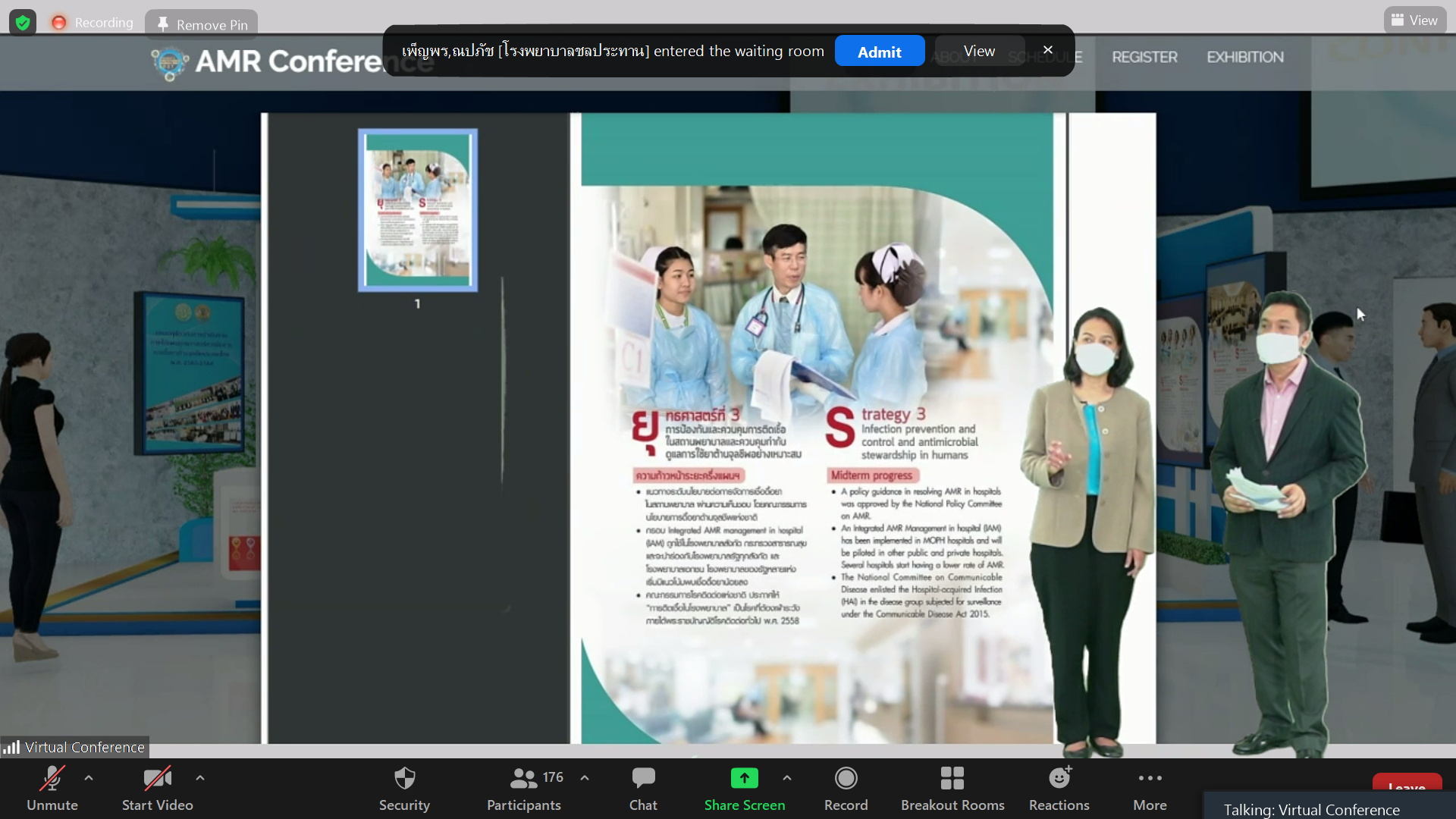Image resolution: width=1456 pixels, height=819 pixels.
Task: Open REGISTER in the conference menu
Action: (1144, 57)
